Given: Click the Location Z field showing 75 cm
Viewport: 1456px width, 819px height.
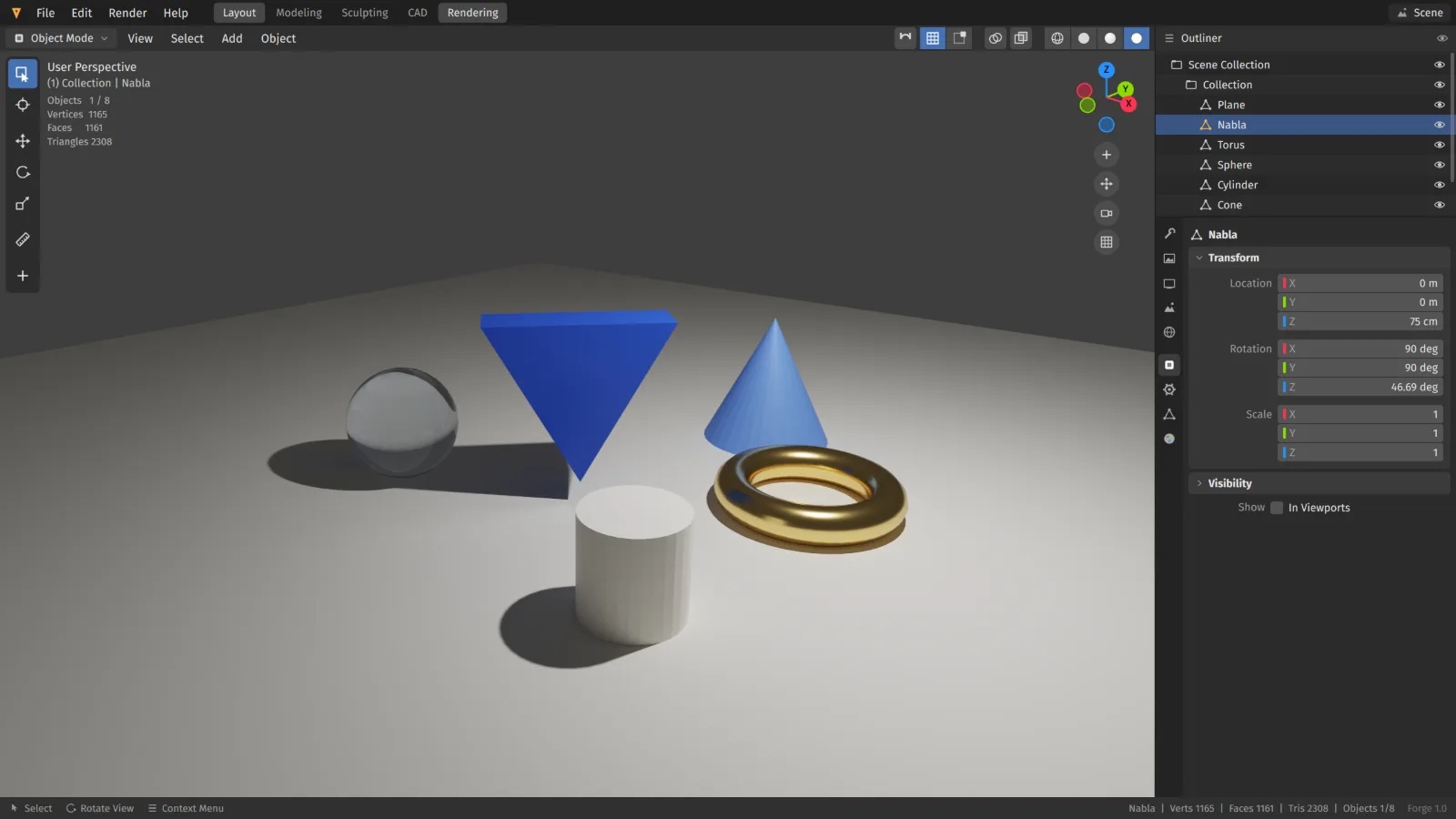Looking at the screenshot, I should coord(1360,321).
